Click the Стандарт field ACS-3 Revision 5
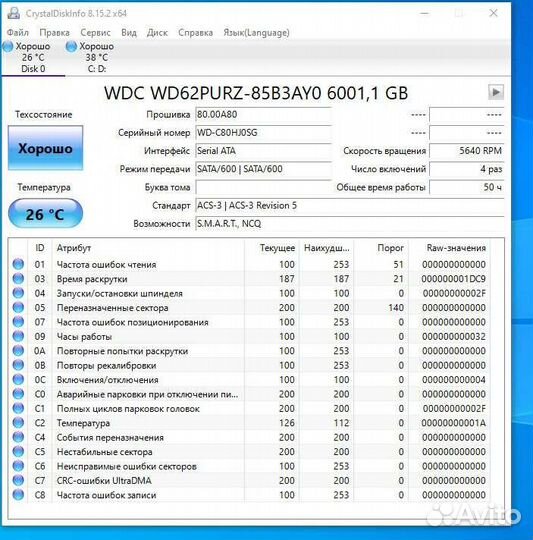The width and height of the screenshot is (533, 540). (x=350, y=206)
